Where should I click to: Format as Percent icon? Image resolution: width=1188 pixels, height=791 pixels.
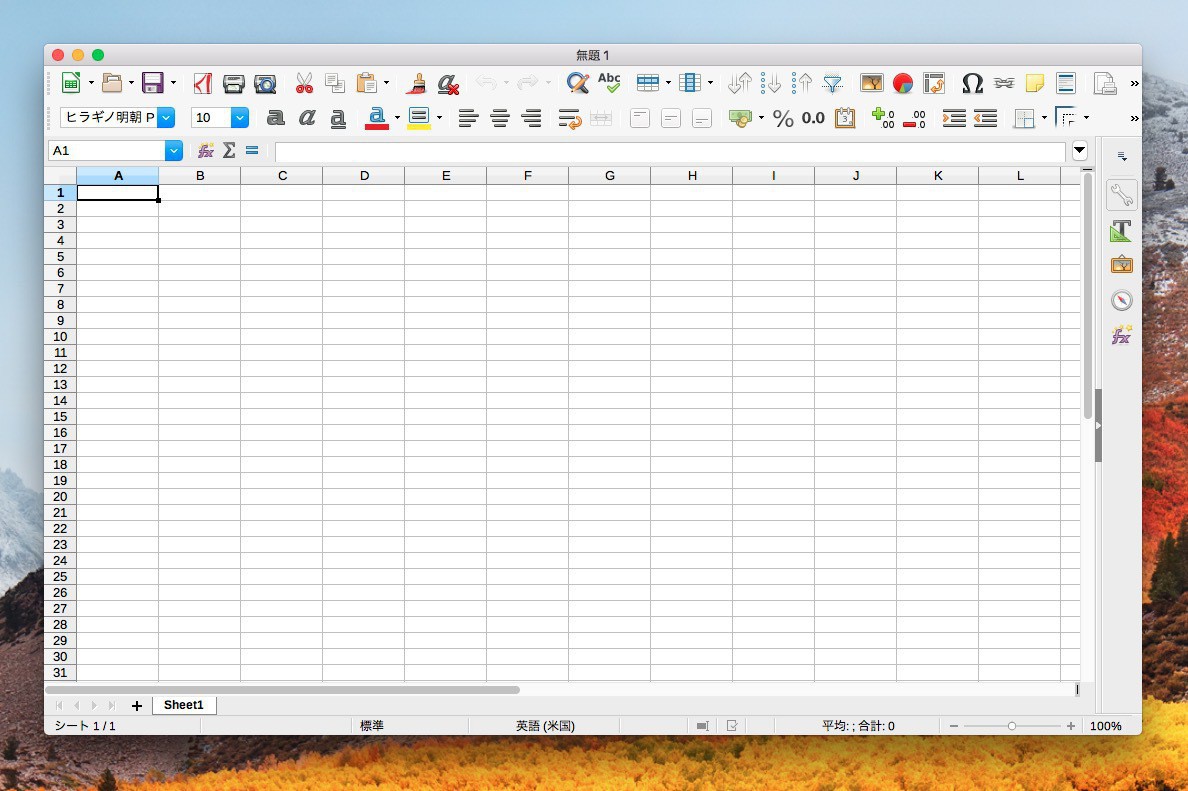[783, 118]
